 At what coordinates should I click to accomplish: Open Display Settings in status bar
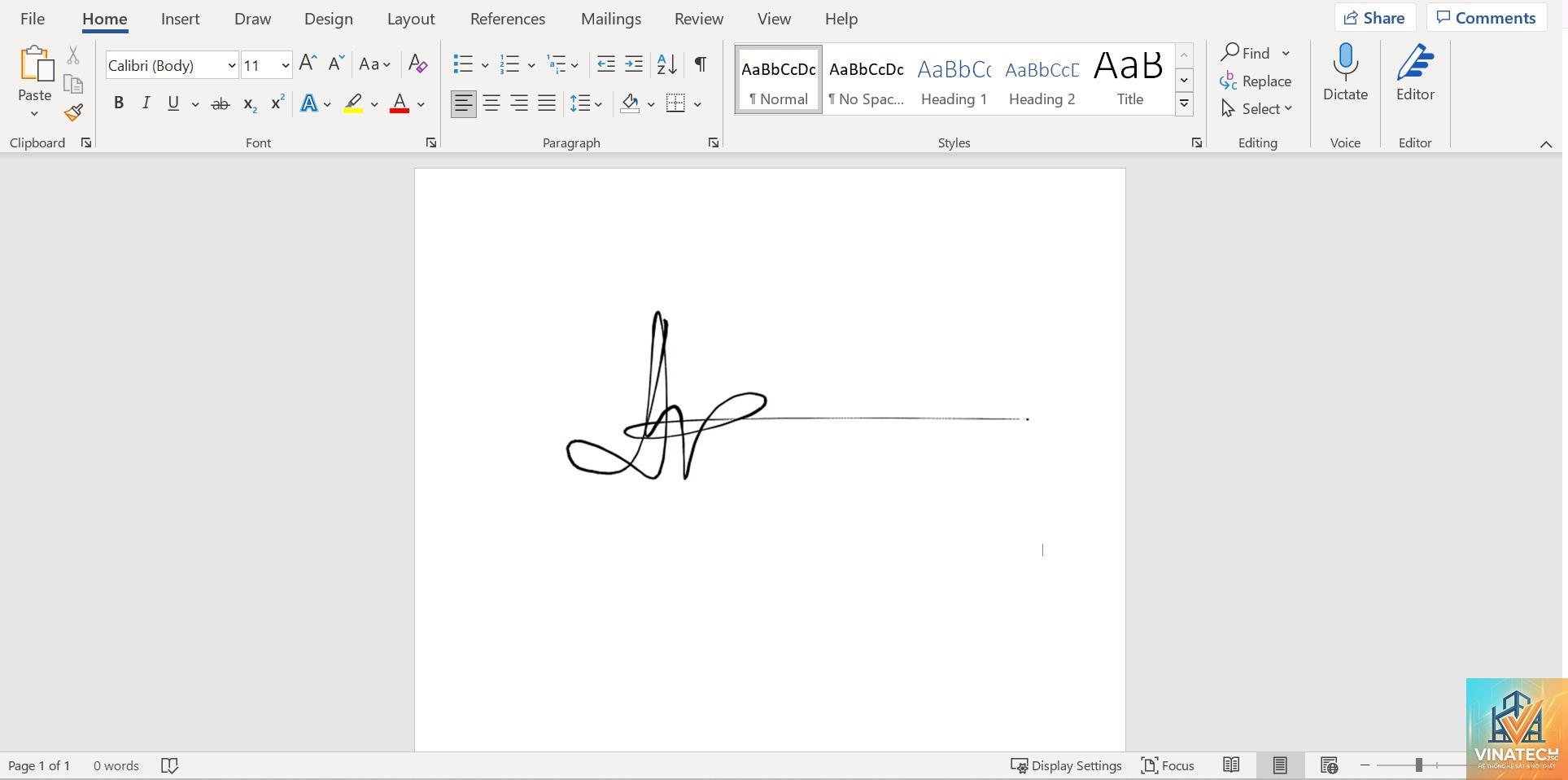coord(1066,765)
